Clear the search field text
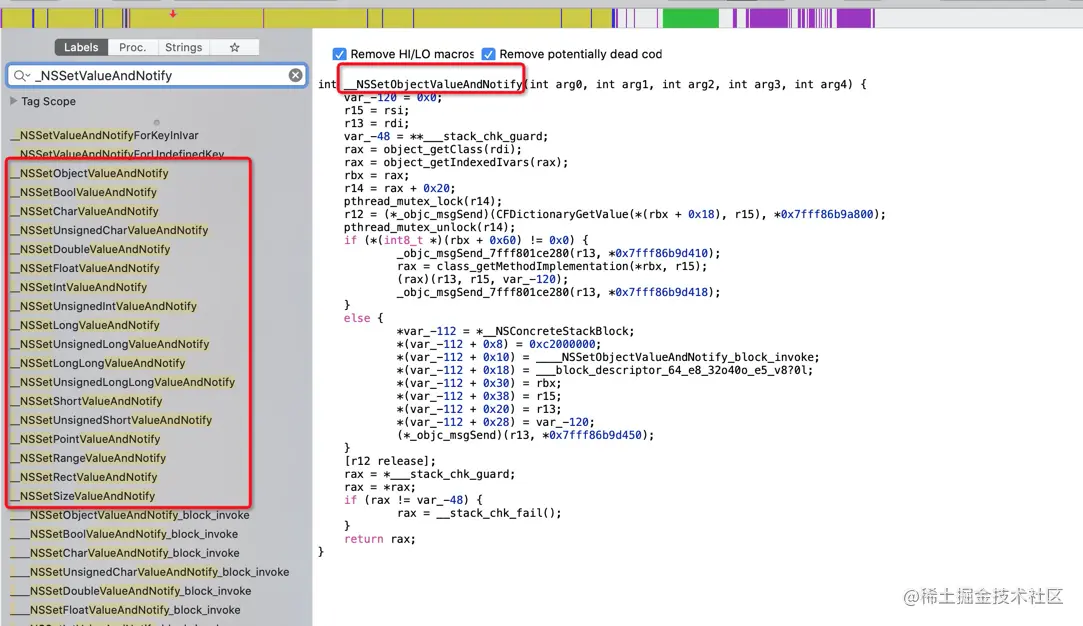Viewport: 1083px width, 626px height. point(296,75)
